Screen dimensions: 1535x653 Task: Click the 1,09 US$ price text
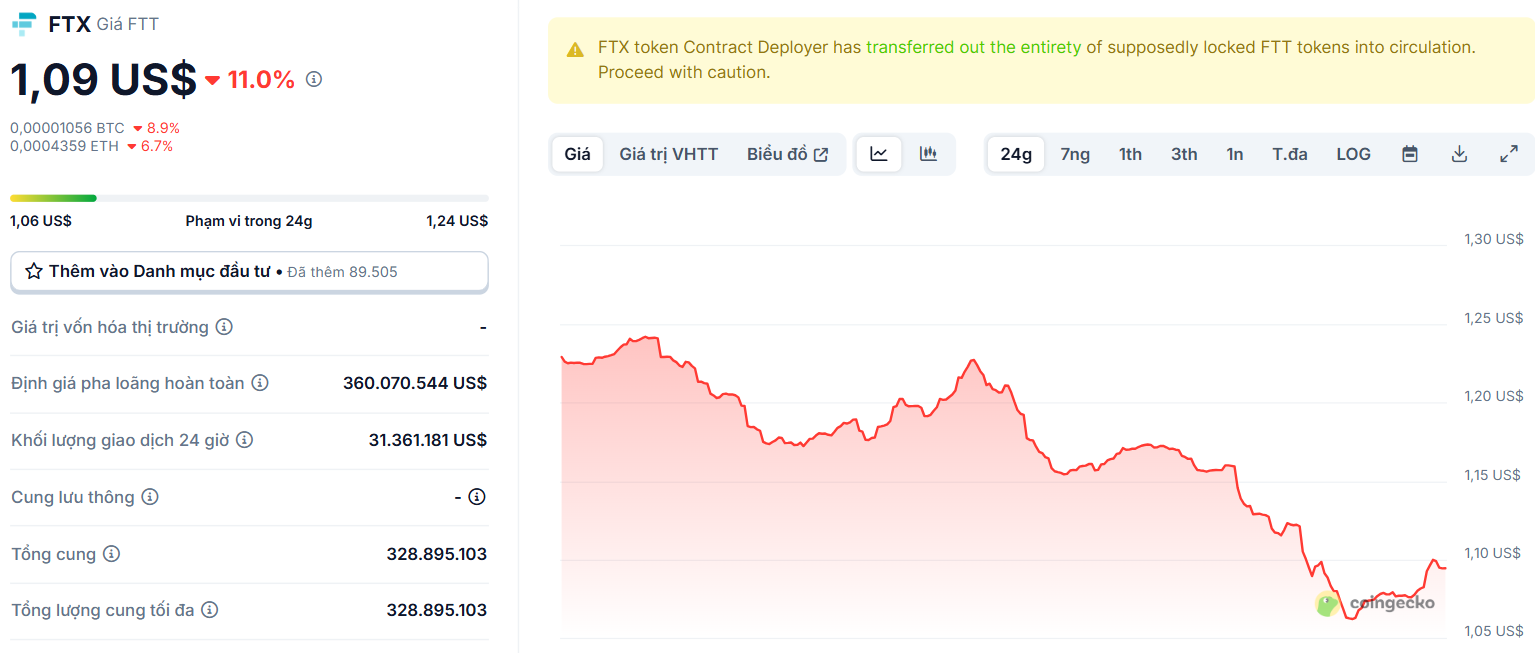tap(103, 79)
